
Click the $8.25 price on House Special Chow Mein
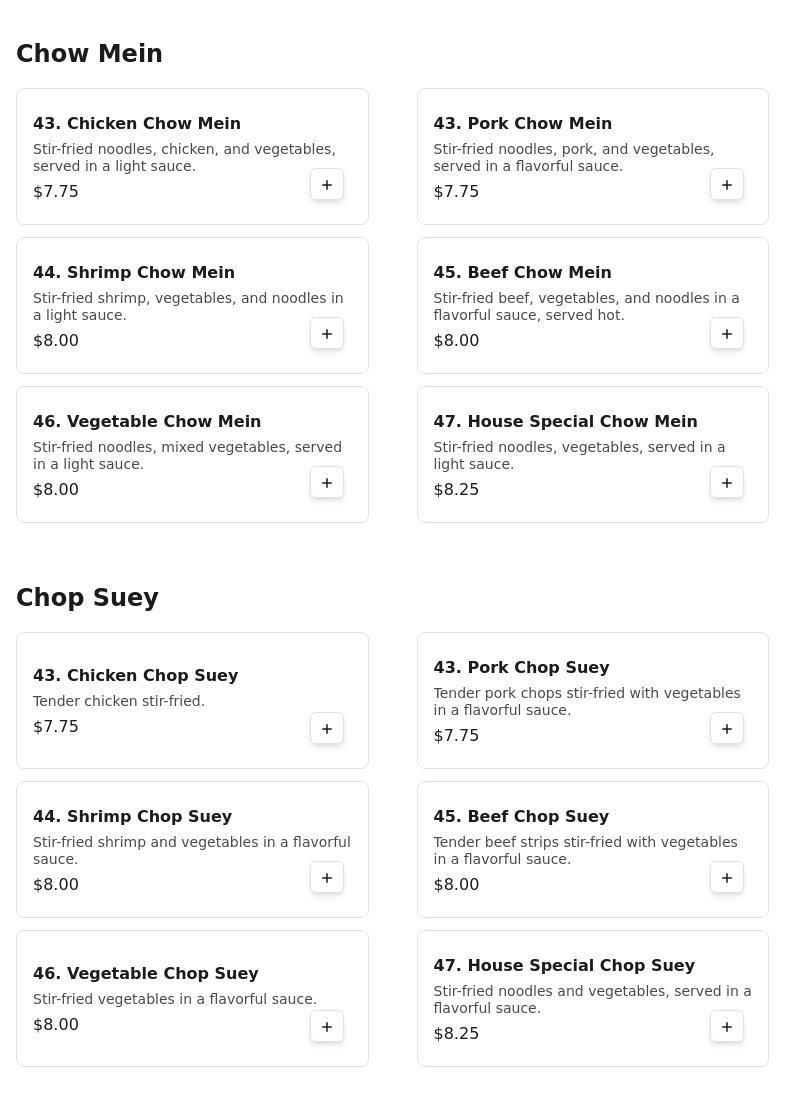click(456, 490)
